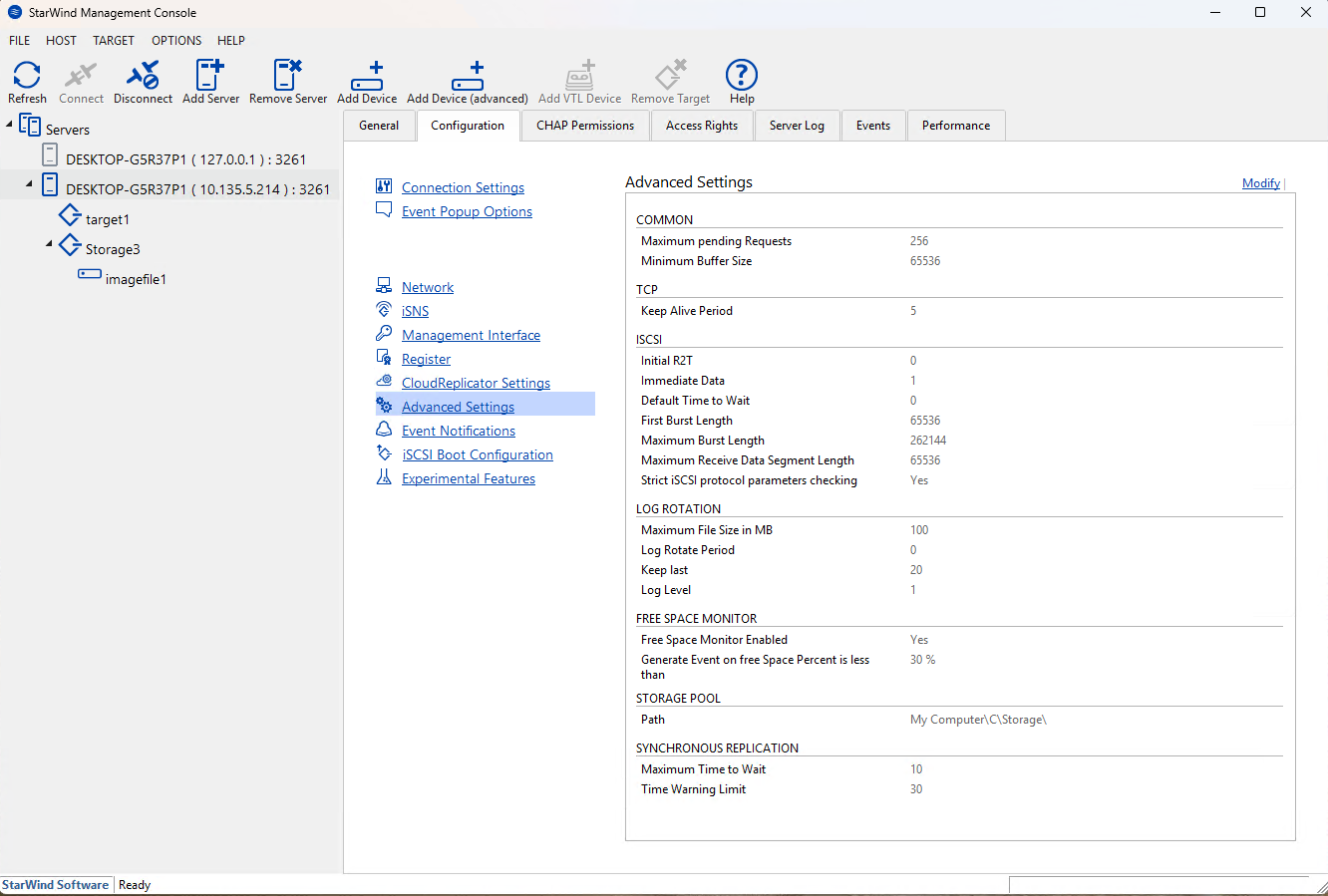Viewport: 1328px width, 896px height.
Task: Select Storage3 in the tree
Action: (113, 249)
